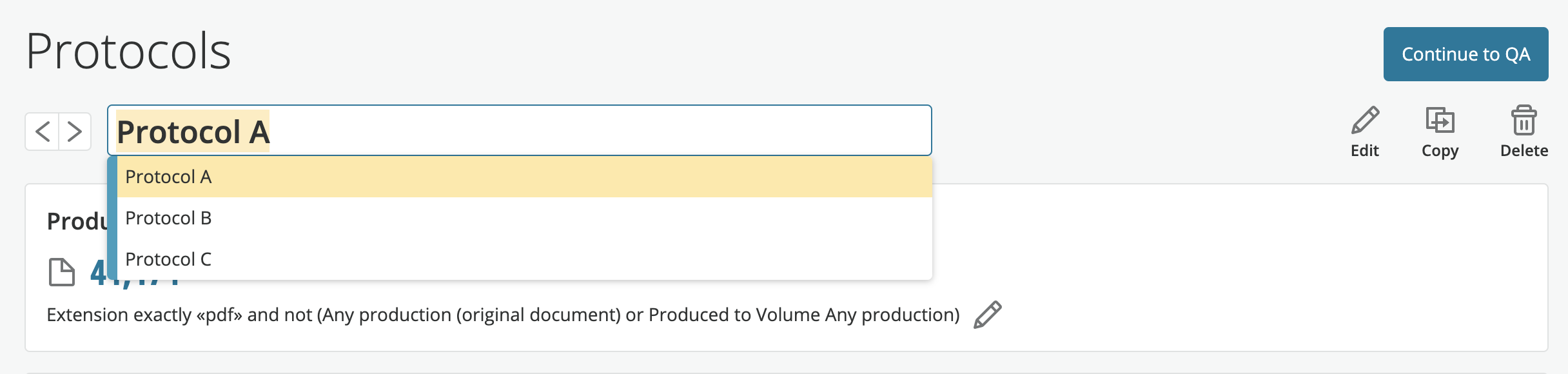
Task: Choose Protocol B in the dropdown
Action: point(525,218)
